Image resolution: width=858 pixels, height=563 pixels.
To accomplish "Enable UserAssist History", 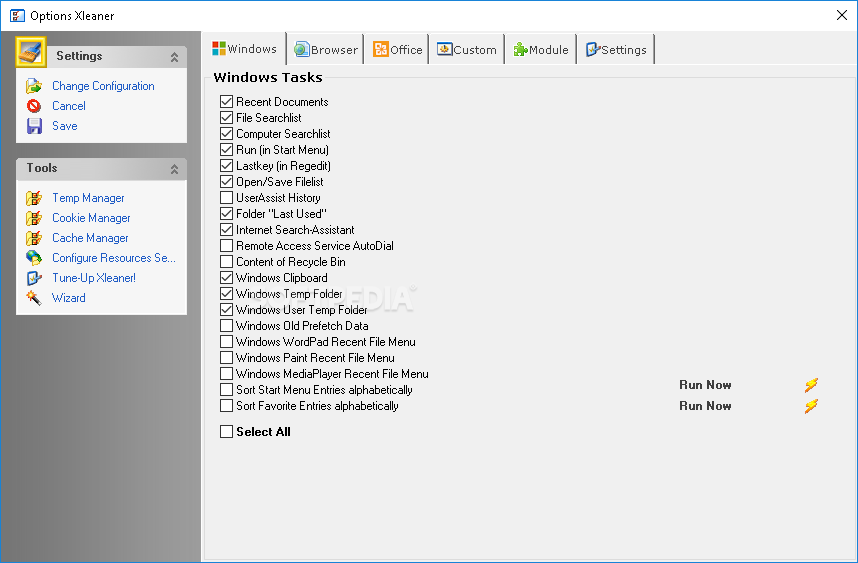I will click(227, 198).
